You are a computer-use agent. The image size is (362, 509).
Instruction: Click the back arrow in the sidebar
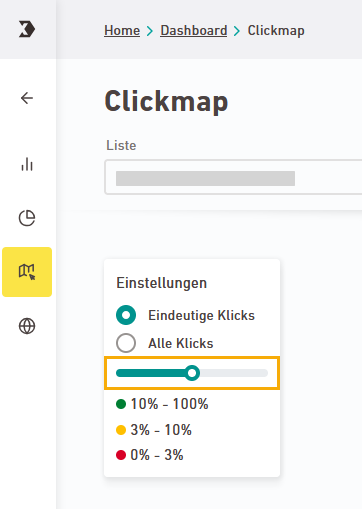click(x=27, y=98)
